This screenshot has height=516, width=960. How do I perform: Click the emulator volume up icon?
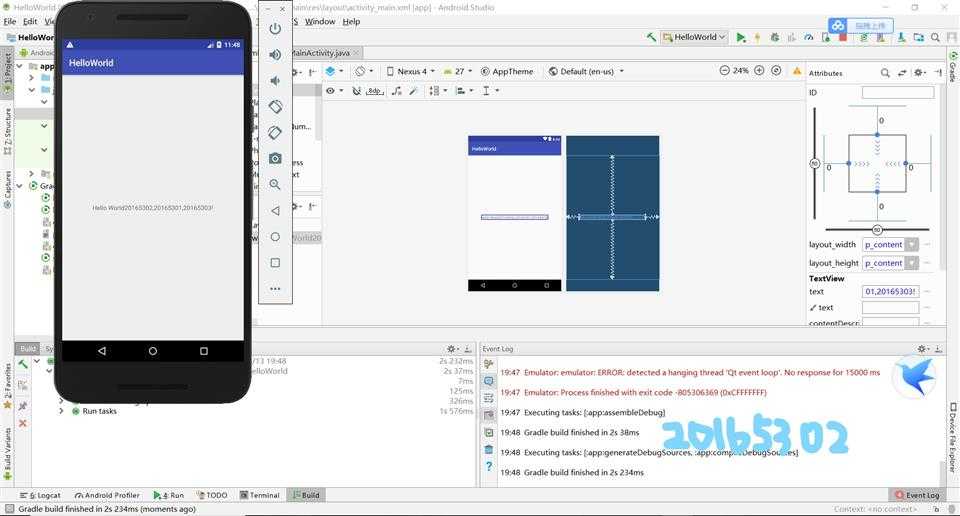coord(275,55)
